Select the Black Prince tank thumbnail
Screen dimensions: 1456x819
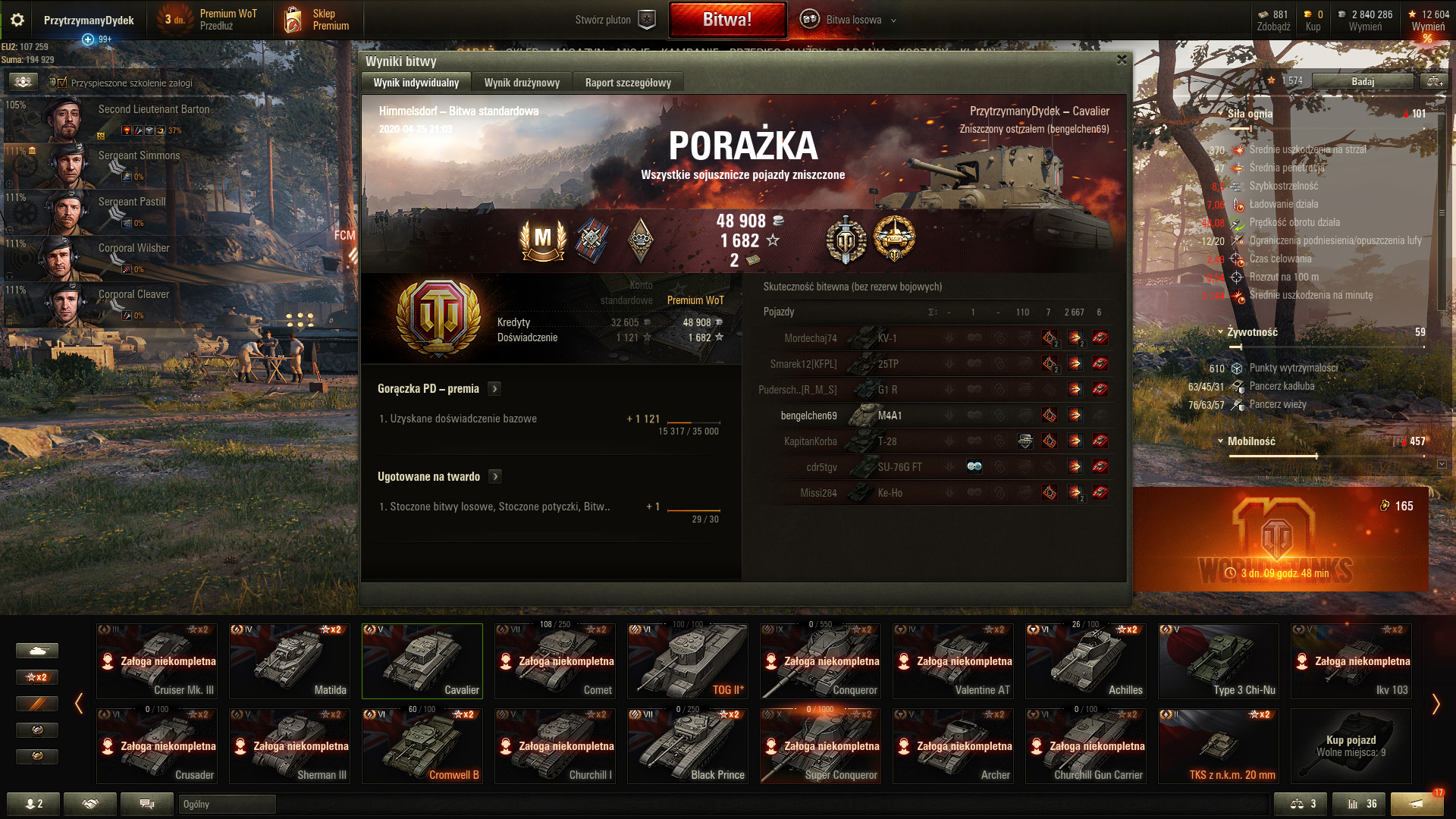687,746
